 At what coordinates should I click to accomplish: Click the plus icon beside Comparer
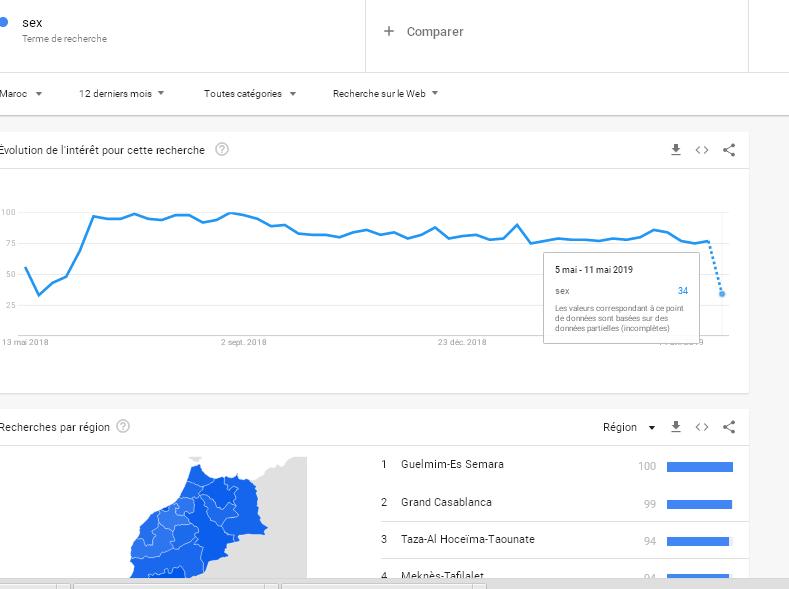388,31
